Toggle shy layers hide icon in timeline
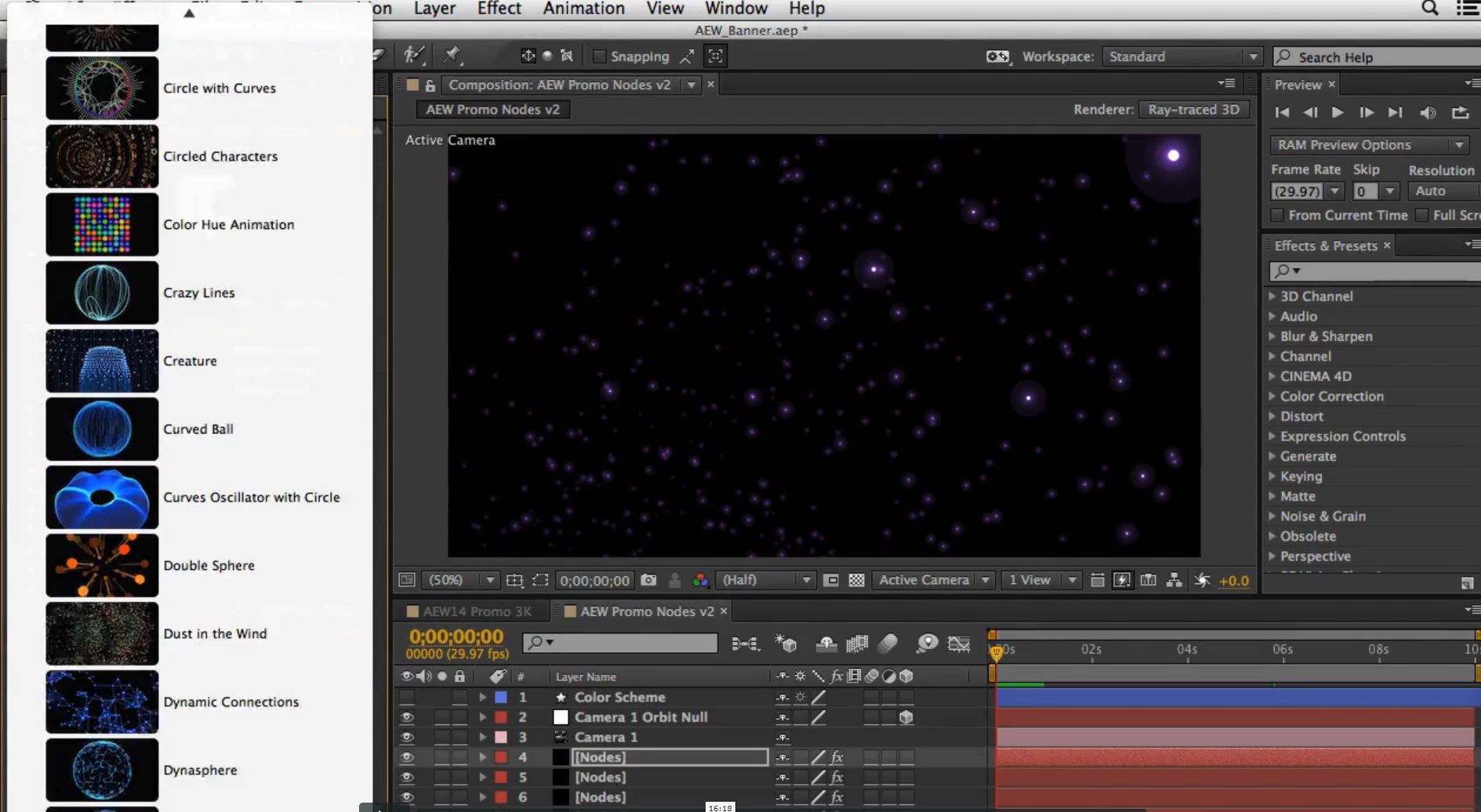 pyautogui.click(x=826, y=643)
